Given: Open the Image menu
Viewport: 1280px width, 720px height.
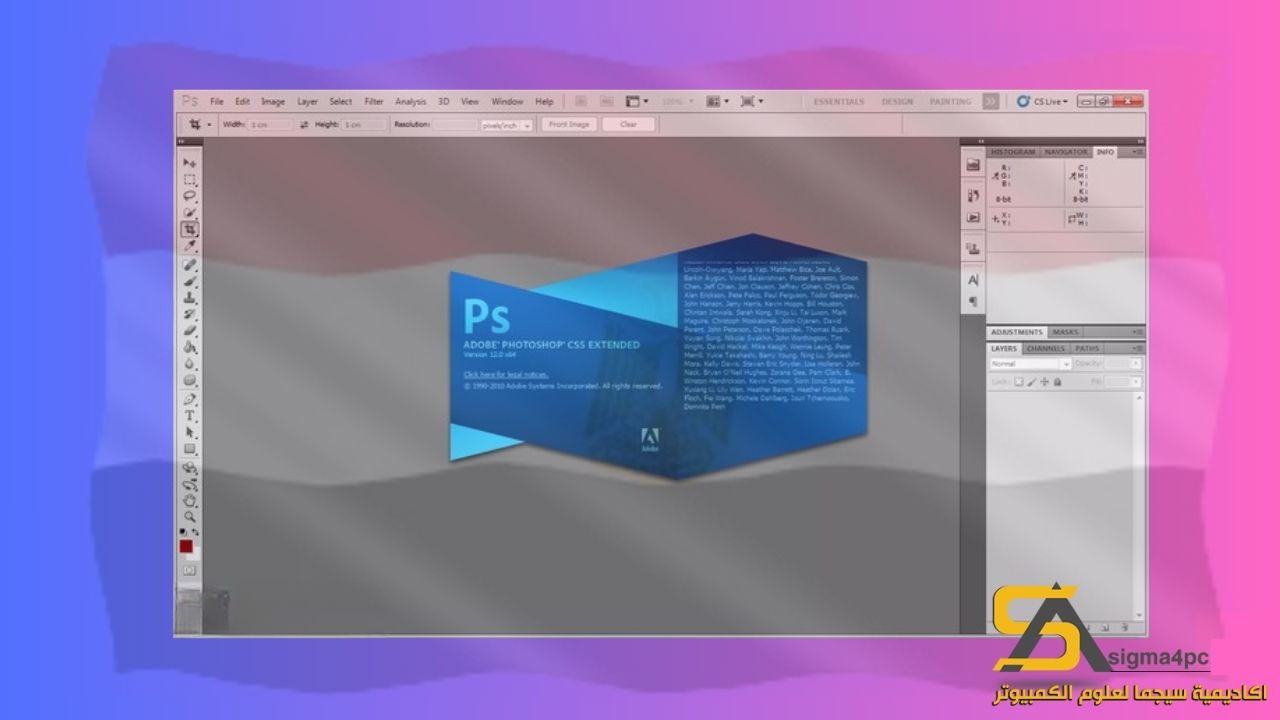Looking at the screenshot, I should coord(273,101).
